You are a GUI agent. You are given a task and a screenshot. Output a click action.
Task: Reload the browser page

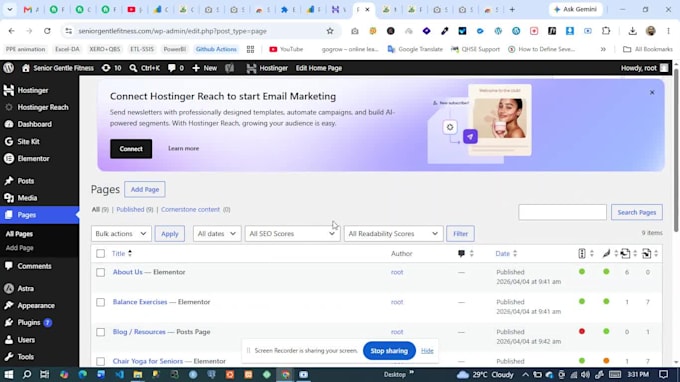(47, 31)
